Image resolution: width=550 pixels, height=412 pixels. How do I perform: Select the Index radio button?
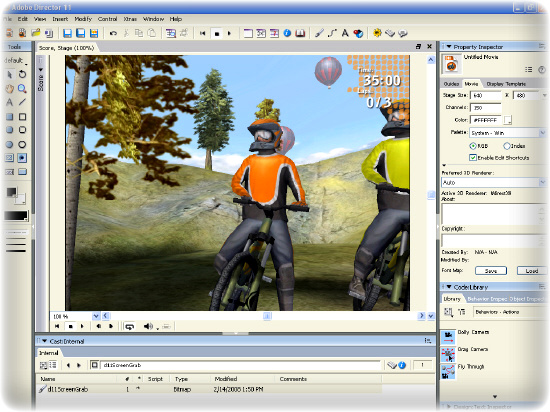pyautogui.click(x=507, y=146)
